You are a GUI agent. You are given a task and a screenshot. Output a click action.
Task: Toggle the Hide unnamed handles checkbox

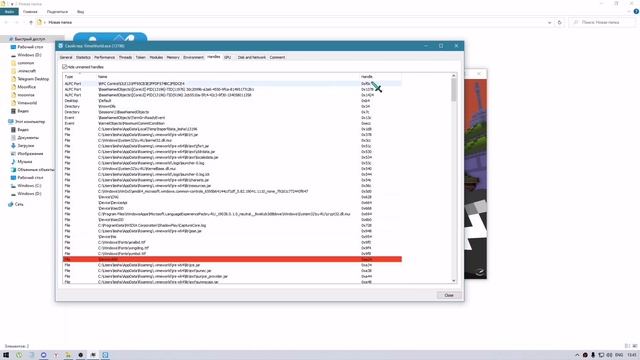tap(64, 67)
